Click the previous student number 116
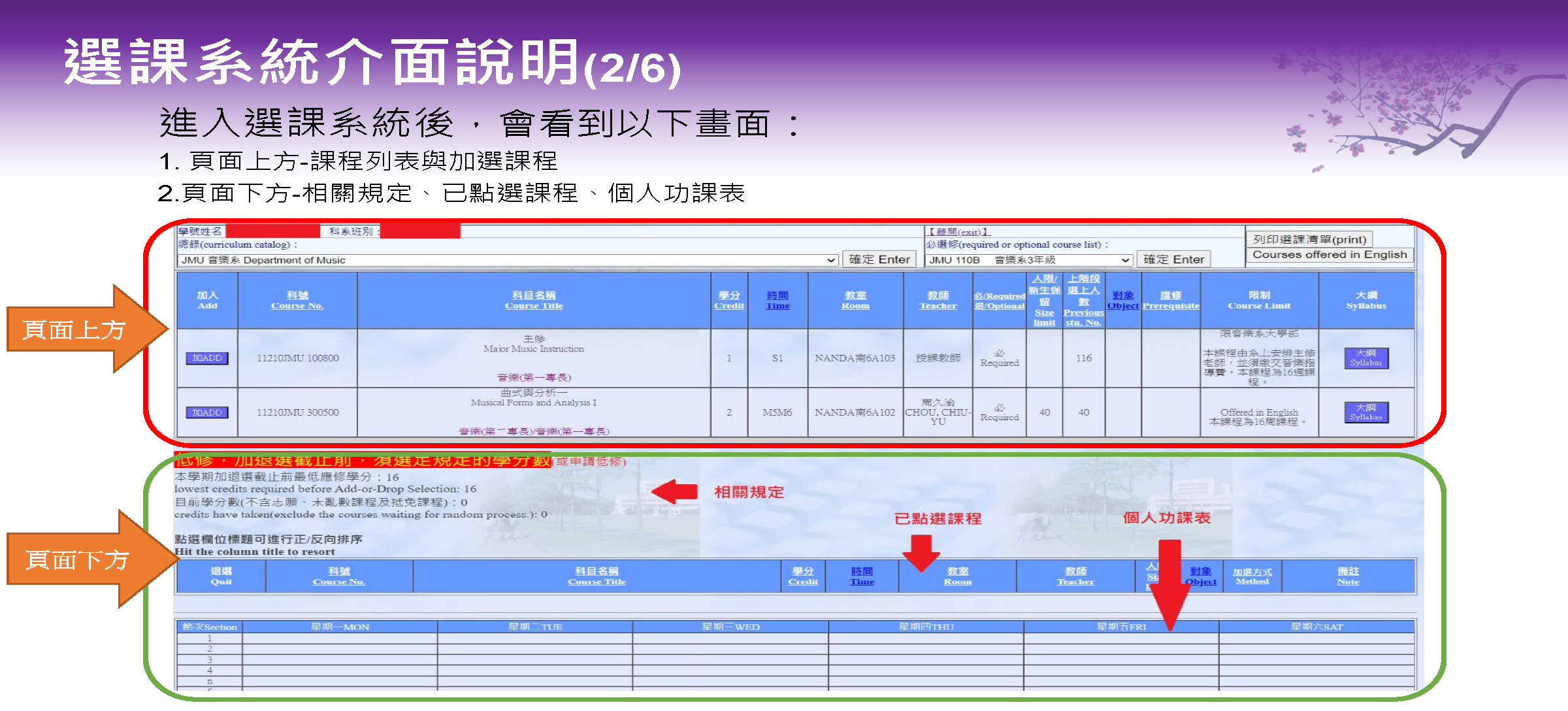1568x711 pixels. [x=1083, y=358]
